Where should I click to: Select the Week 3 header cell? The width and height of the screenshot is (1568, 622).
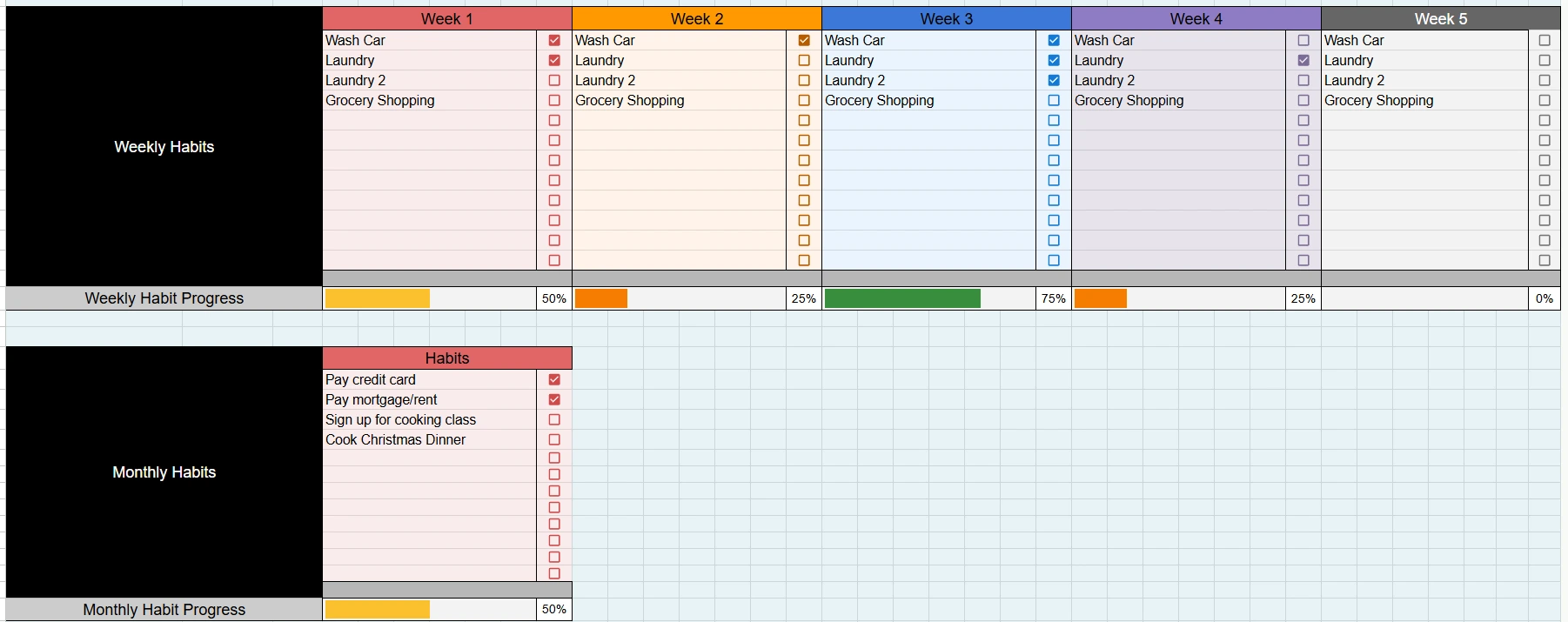point(946,18)
